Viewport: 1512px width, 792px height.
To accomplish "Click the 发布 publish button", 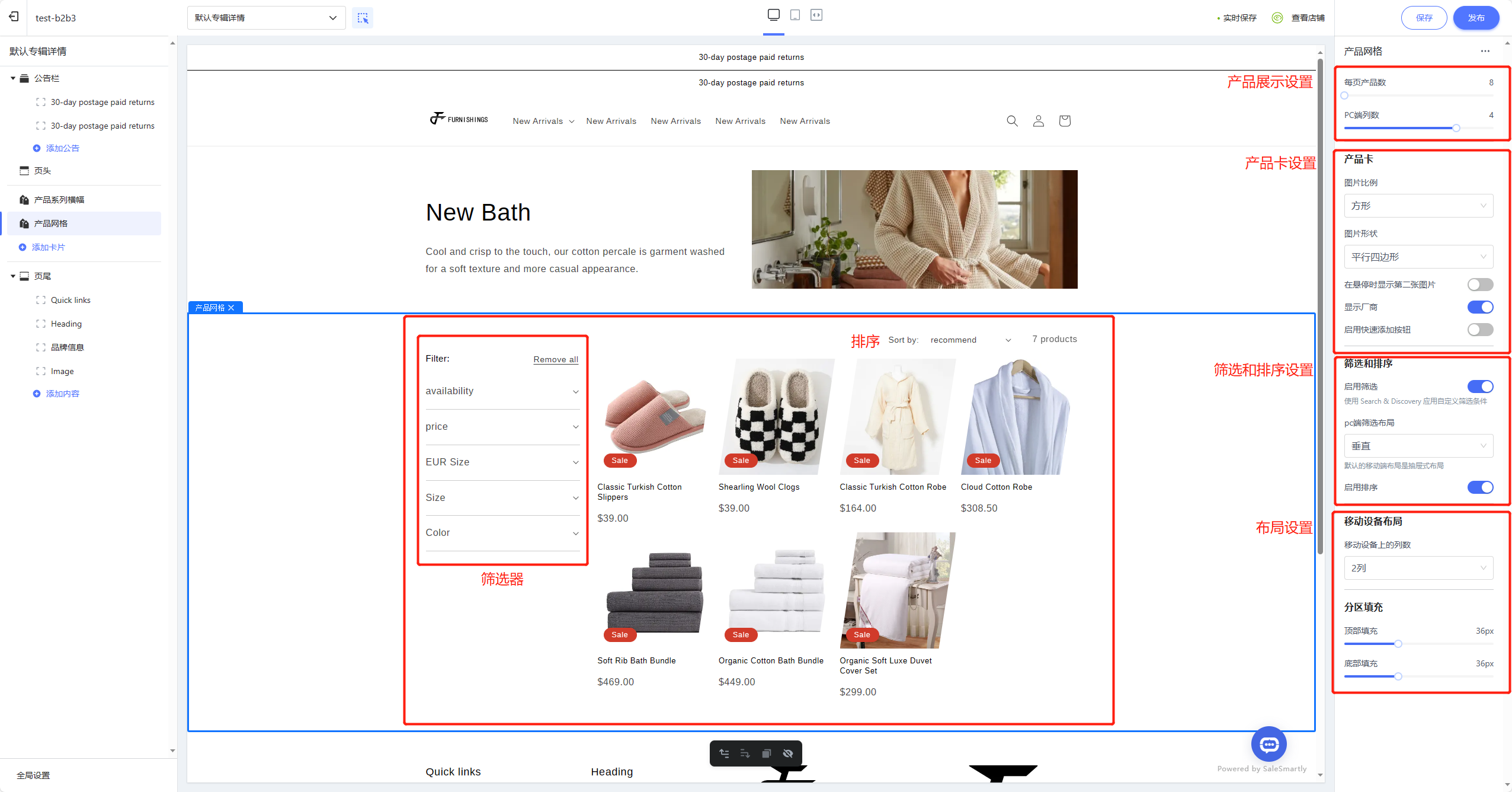I will (x=1476, y=18).
